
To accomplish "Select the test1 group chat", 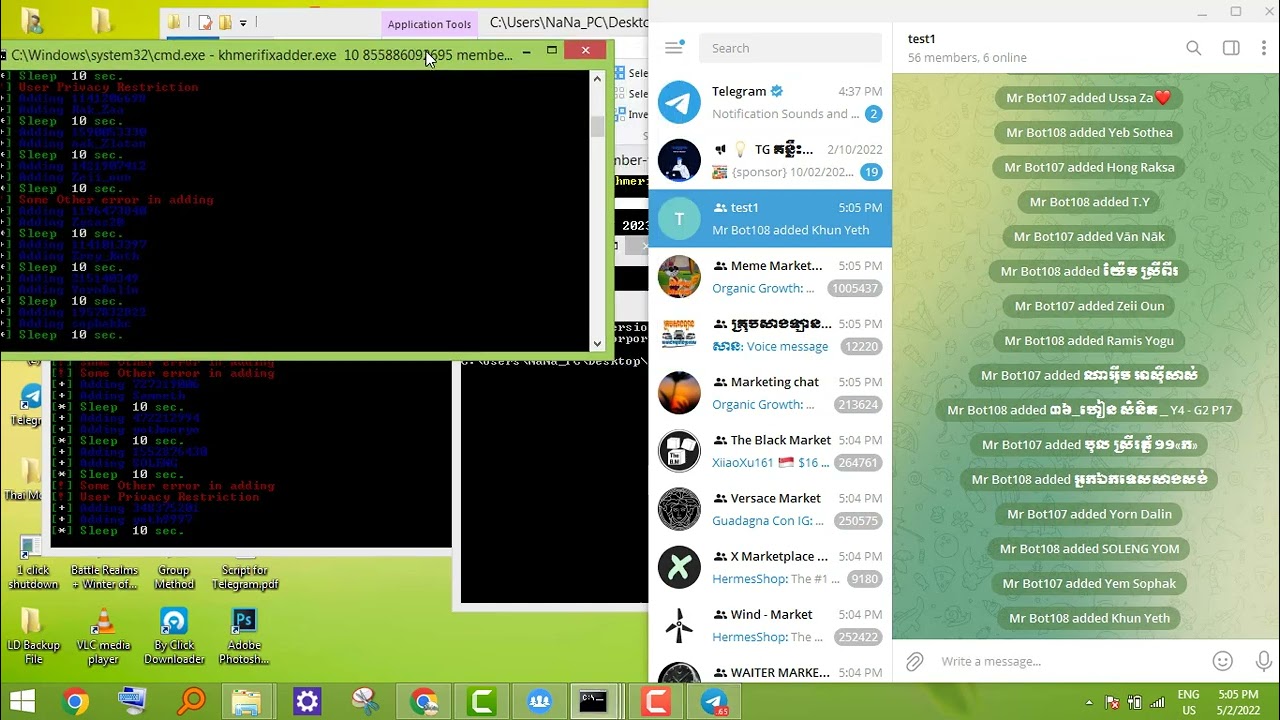I will [x=770, y=218].
